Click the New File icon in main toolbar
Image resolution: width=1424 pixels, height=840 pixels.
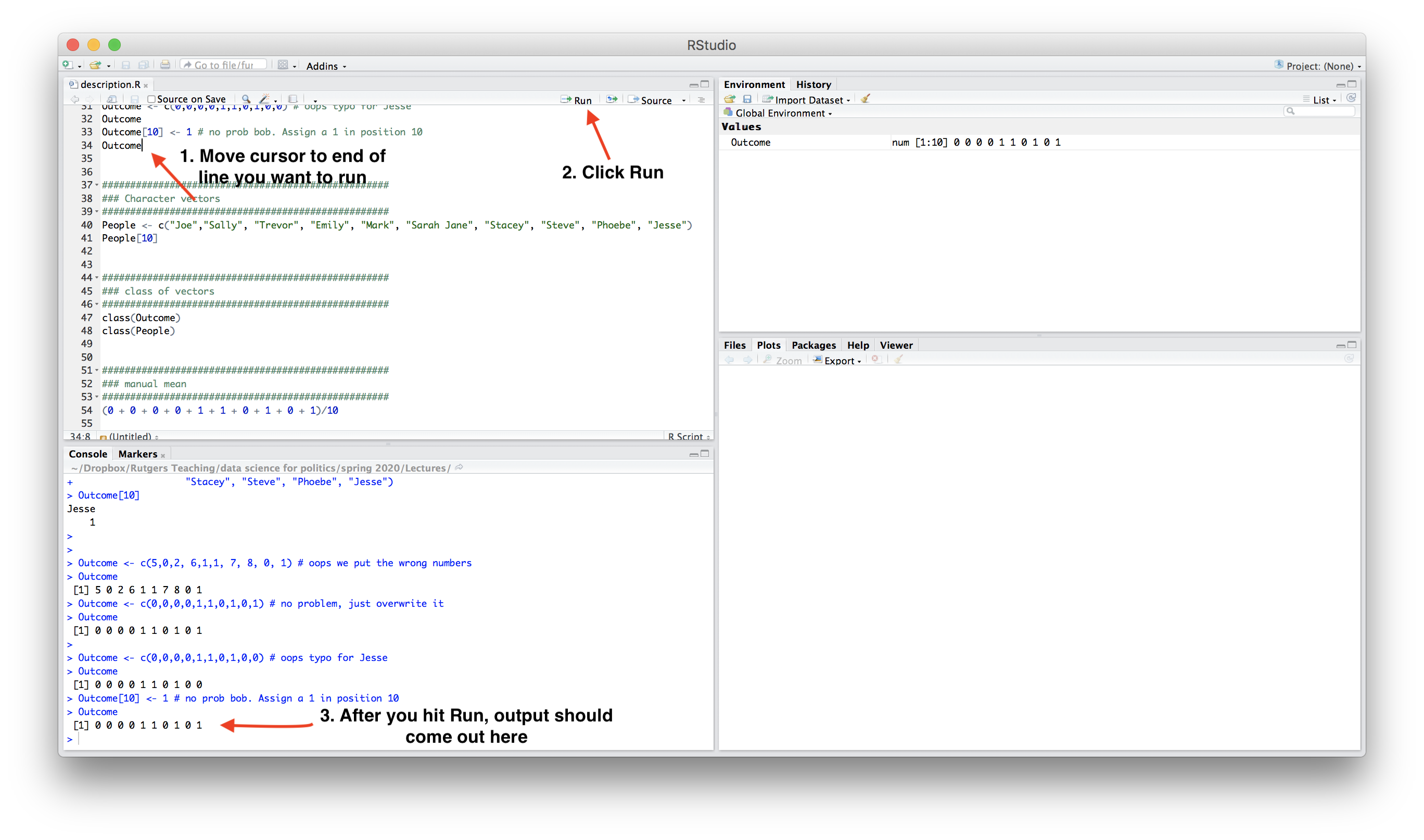tap(68, 65)
